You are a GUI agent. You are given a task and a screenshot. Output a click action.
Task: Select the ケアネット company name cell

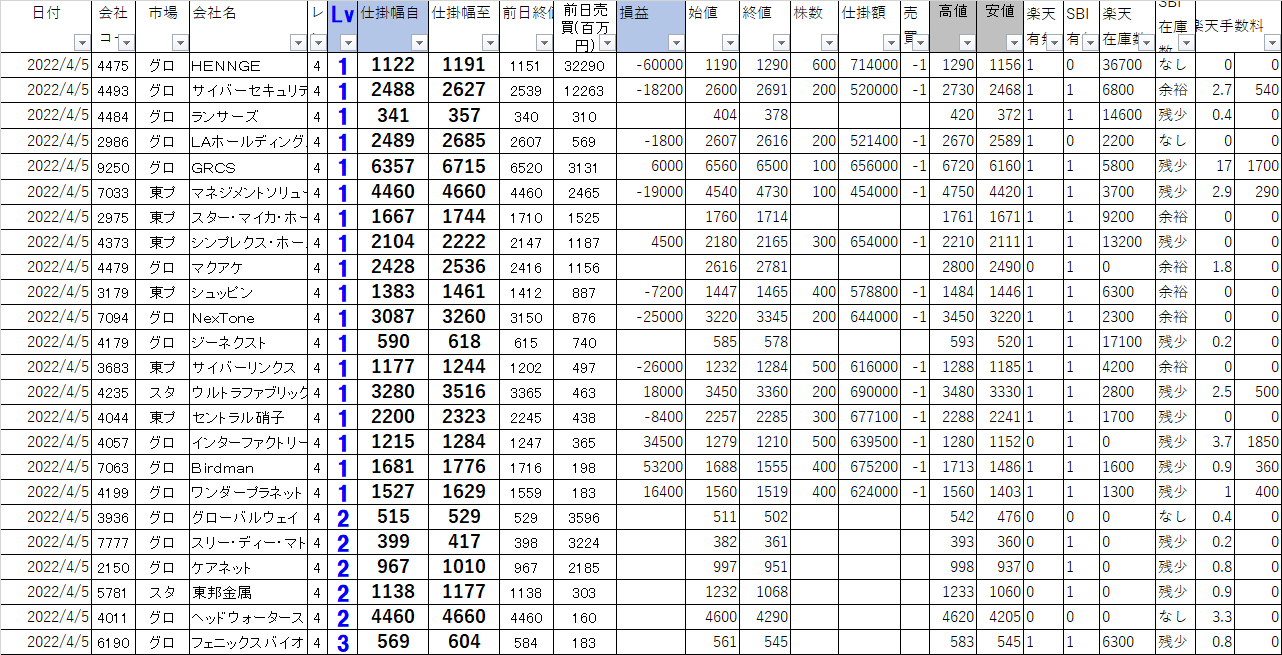point(249,567)
